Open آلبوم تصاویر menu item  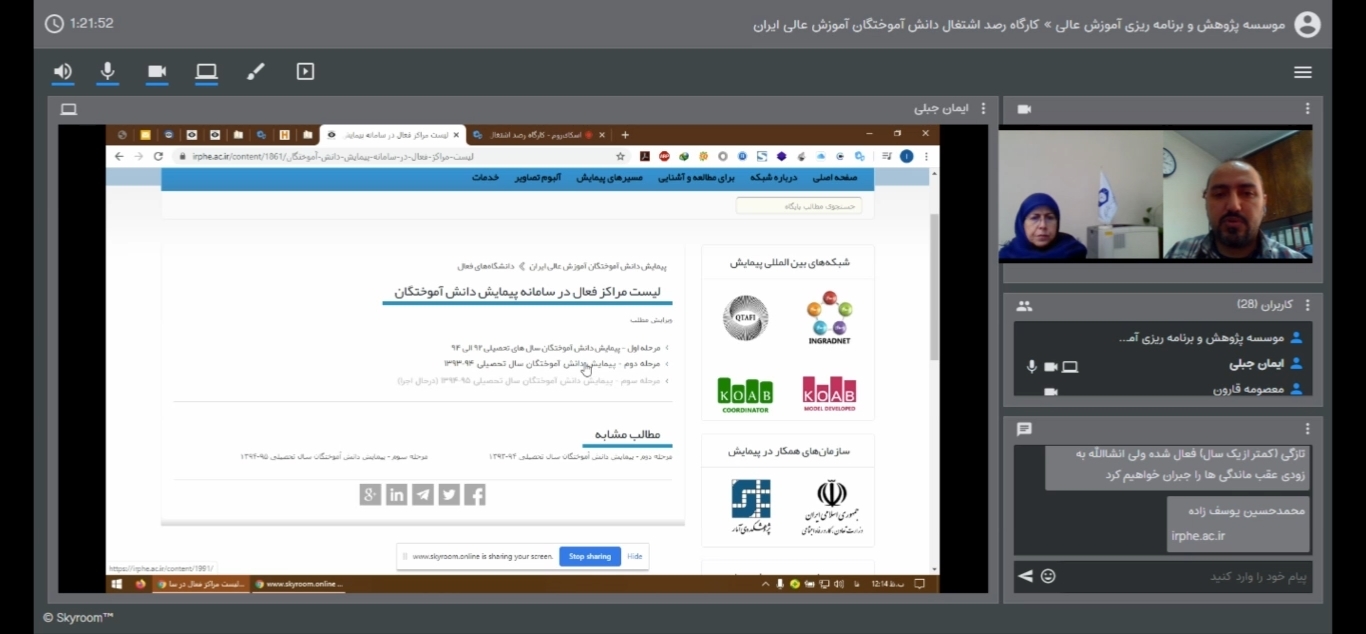pyautogui.click(x=538, y=177)
